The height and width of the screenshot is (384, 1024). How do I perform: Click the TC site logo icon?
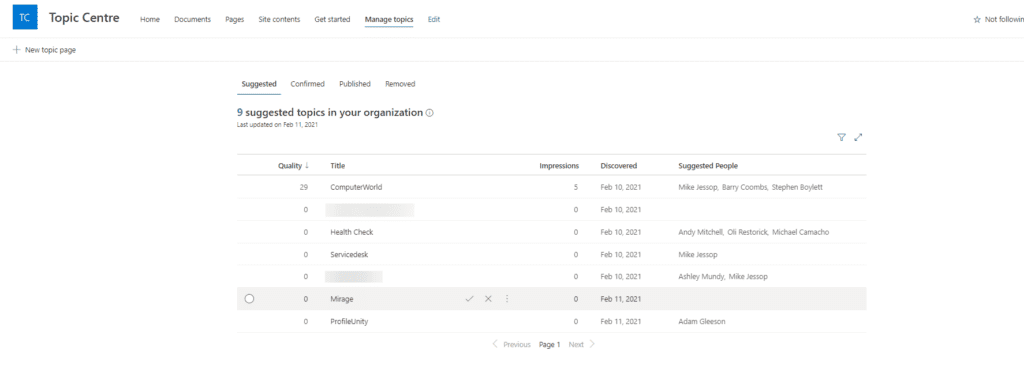click(25, 18)
